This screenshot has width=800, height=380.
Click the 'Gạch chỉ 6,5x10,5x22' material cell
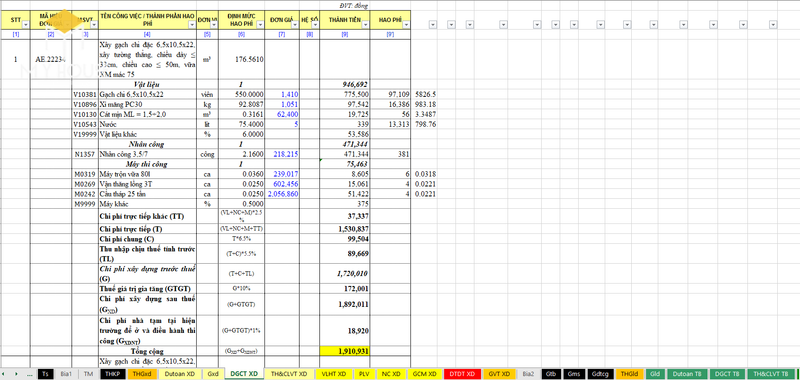click(x=147, y=94)
